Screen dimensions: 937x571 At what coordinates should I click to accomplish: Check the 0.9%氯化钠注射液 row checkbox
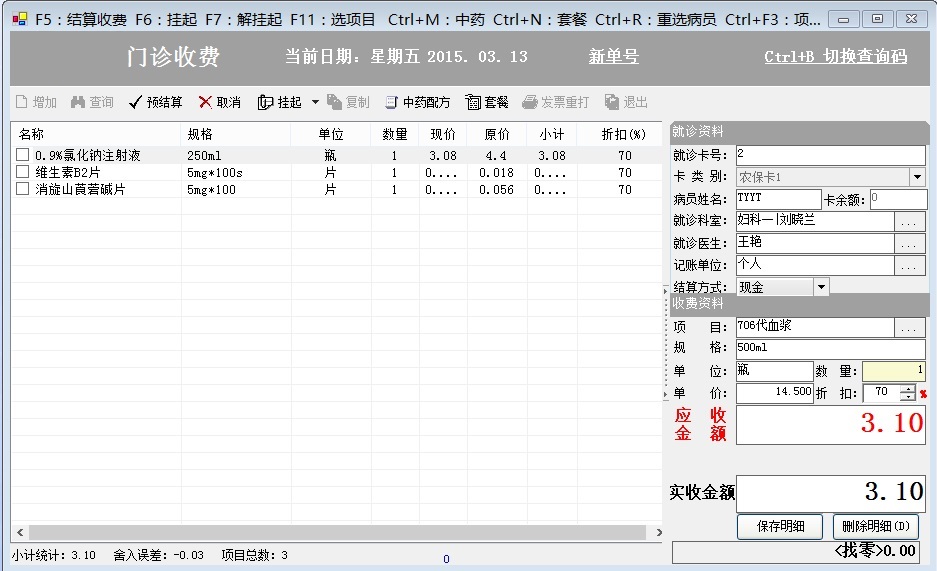pos(23,155)
